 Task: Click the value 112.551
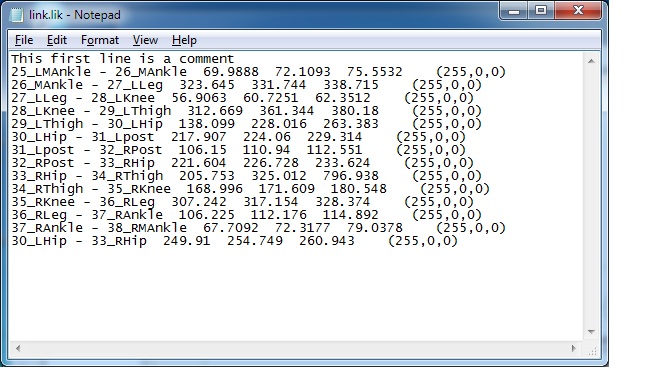pos(334,150)
